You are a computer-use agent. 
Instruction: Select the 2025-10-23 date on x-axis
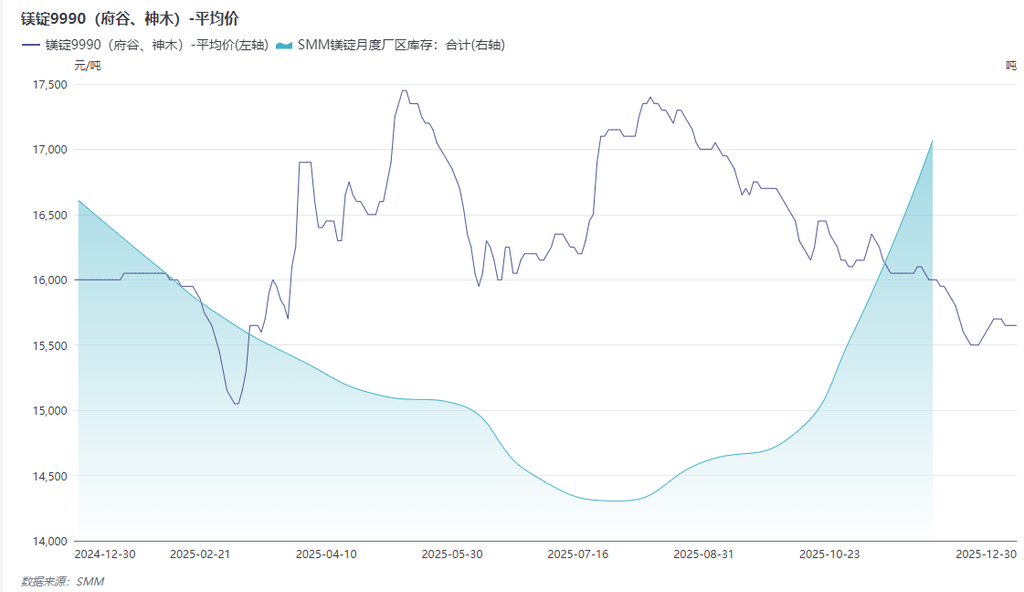(830, 553)
